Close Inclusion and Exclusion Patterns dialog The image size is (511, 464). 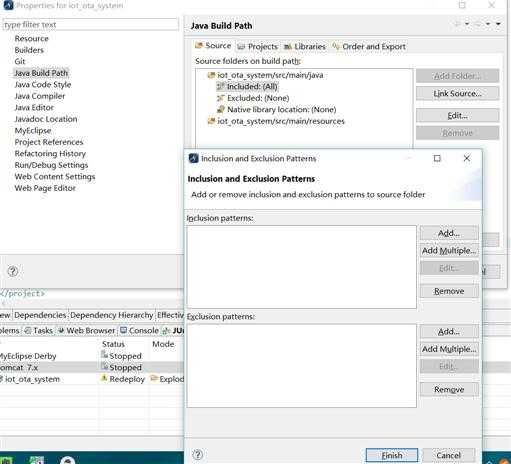point(467,158)
